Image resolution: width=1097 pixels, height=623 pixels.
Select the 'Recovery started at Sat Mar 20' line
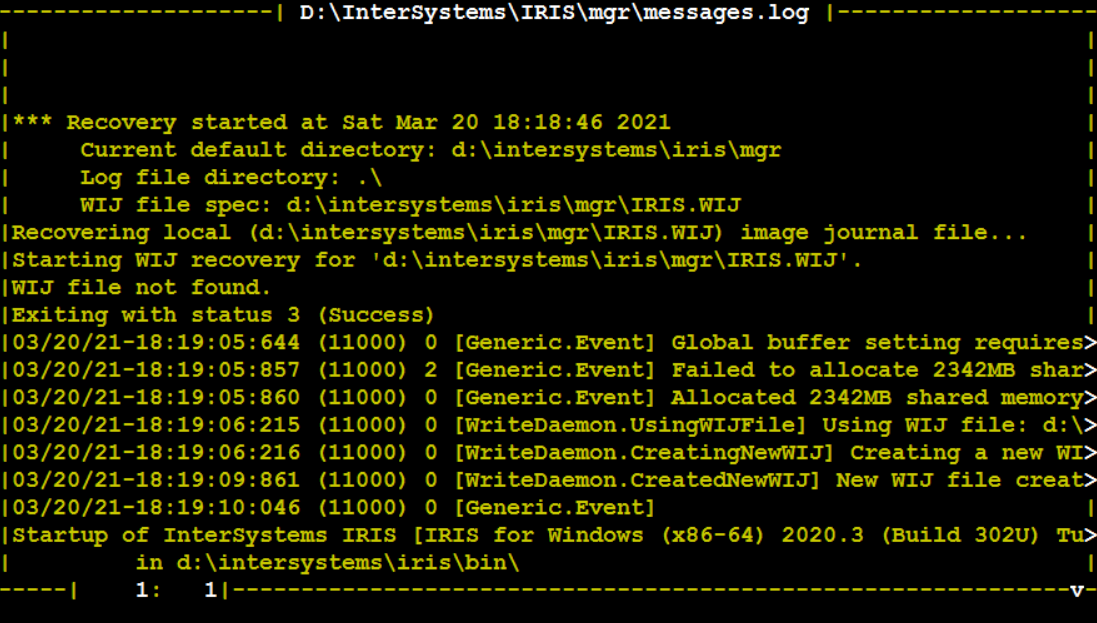(x=341, y=122)
